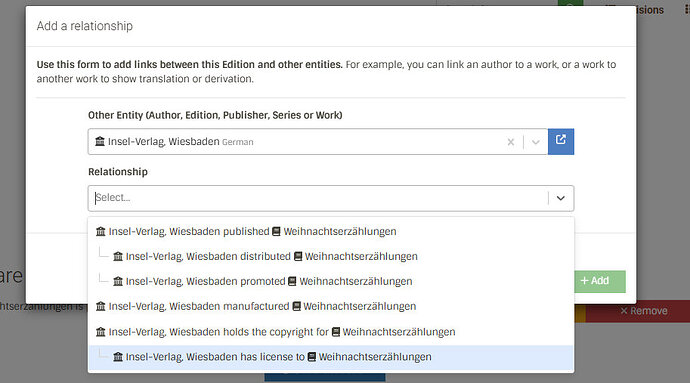This screenshot has height=383, width=690.
Task: Choose 'promoted Weihnachtserzählungen' relationship
Action: click(331, 281)
